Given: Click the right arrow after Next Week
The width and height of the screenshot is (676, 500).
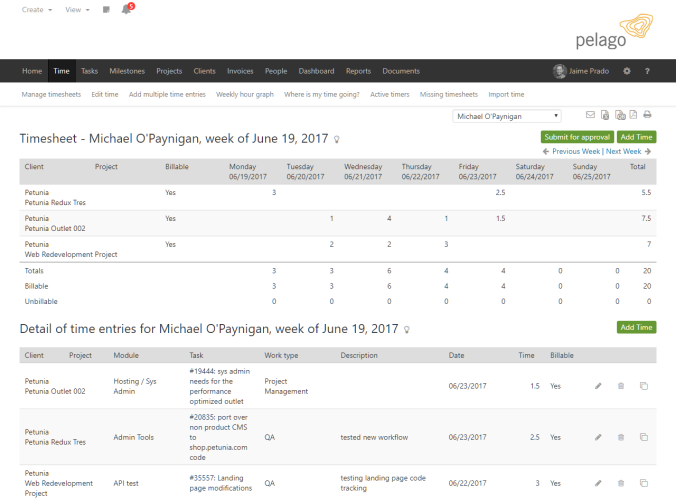Looking at the screenshot, I should pyautogui.click(x=648, y=151).
